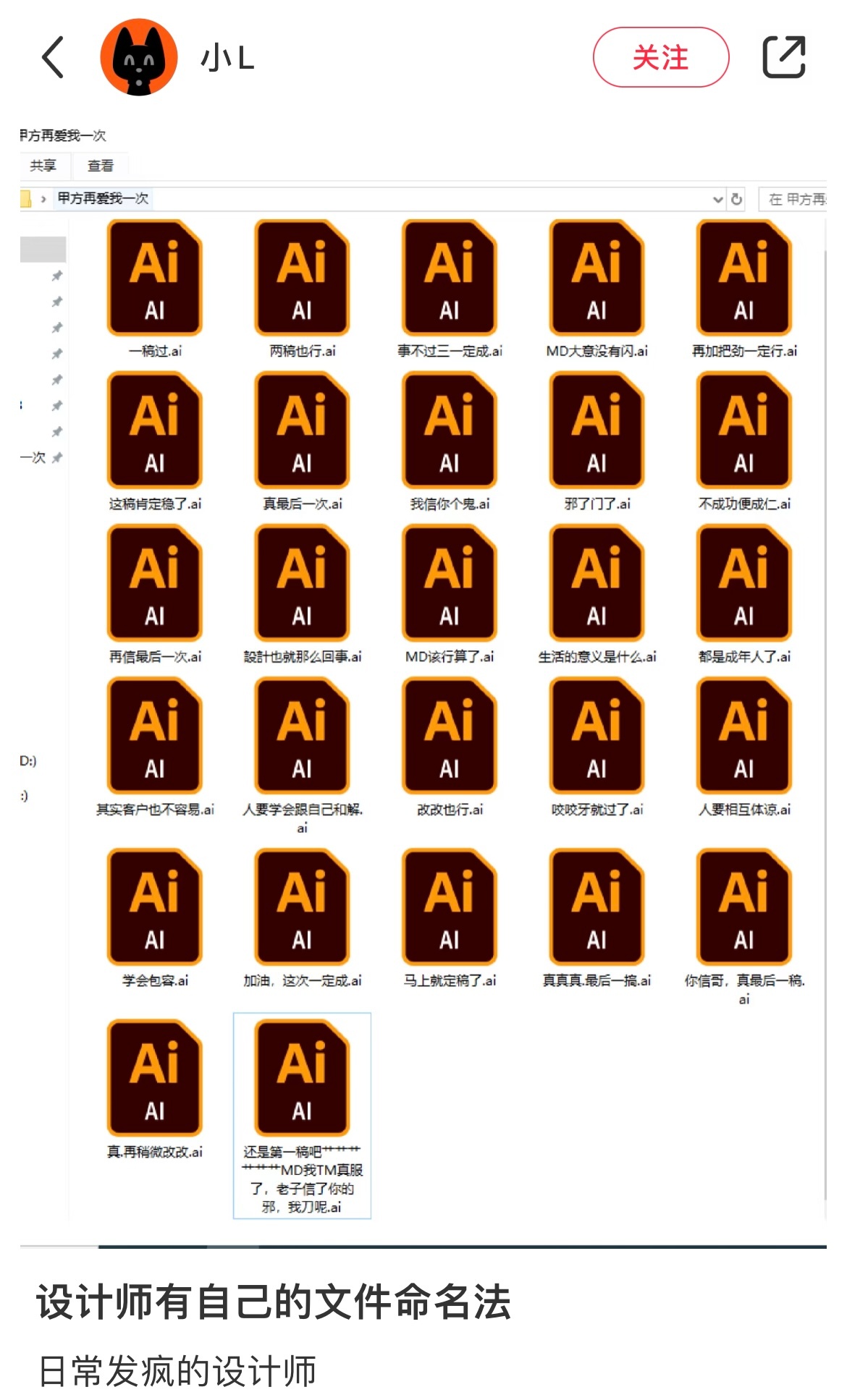
Task: Expand the address bar history dropdown
Action: click(x=717, y=199)
